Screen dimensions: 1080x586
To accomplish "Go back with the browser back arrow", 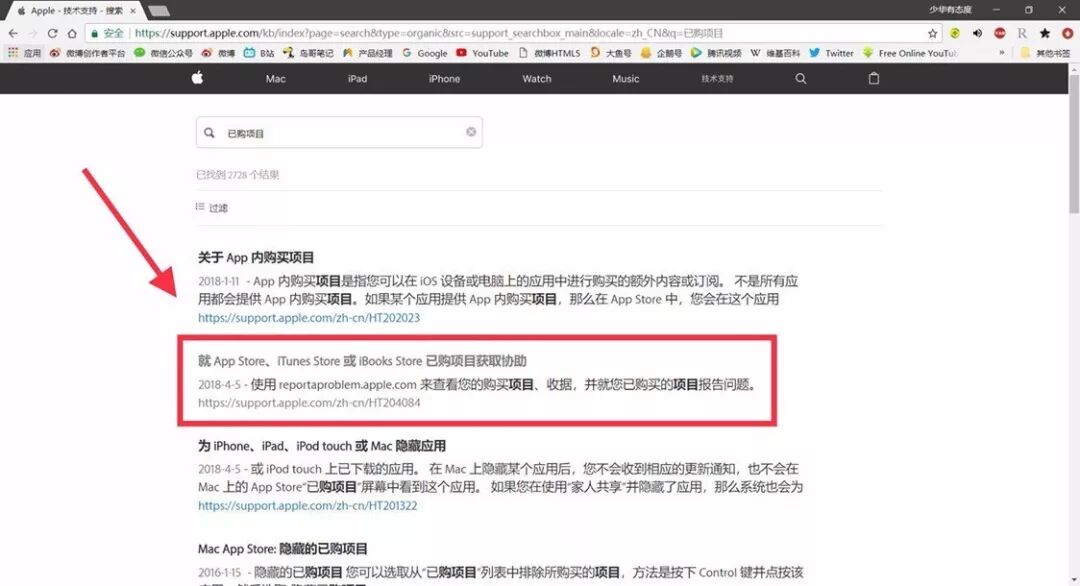I will (13, 33).
